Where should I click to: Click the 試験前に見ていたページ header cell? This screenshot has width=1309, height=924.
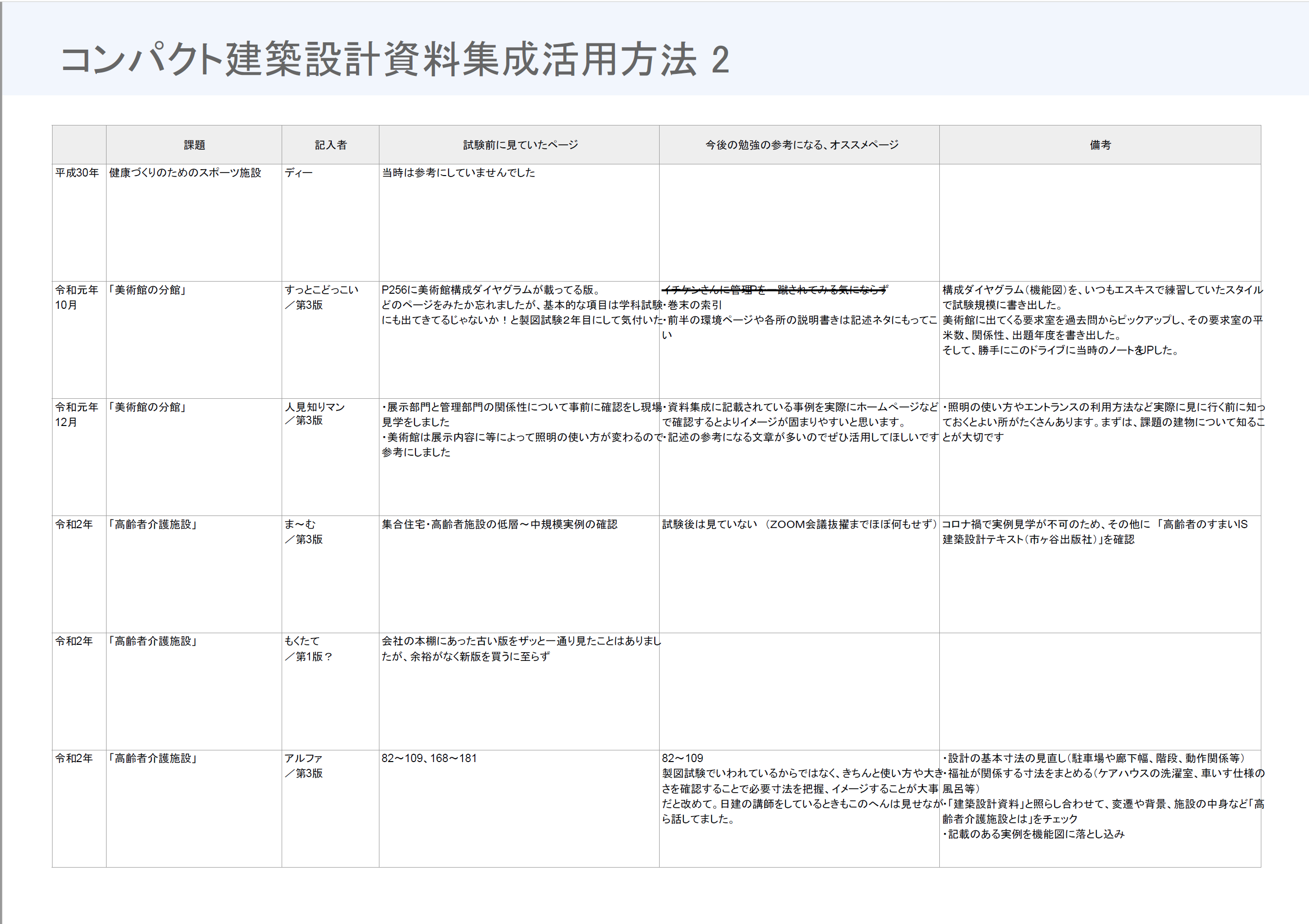coord(520,145)
